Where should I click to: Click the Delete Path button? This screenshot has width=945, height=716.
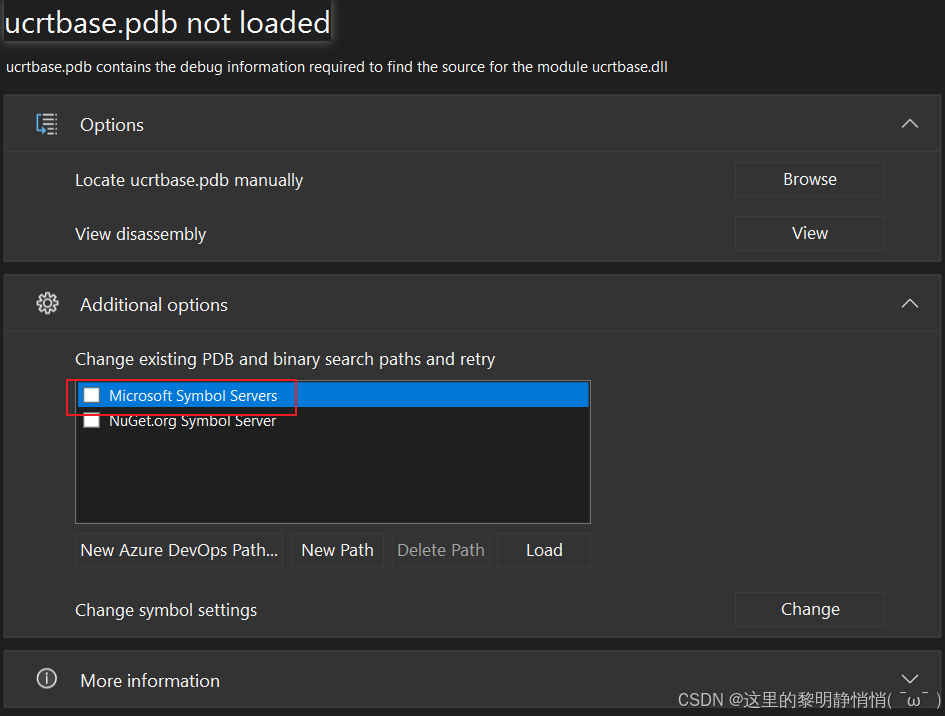tap(440, 549)
